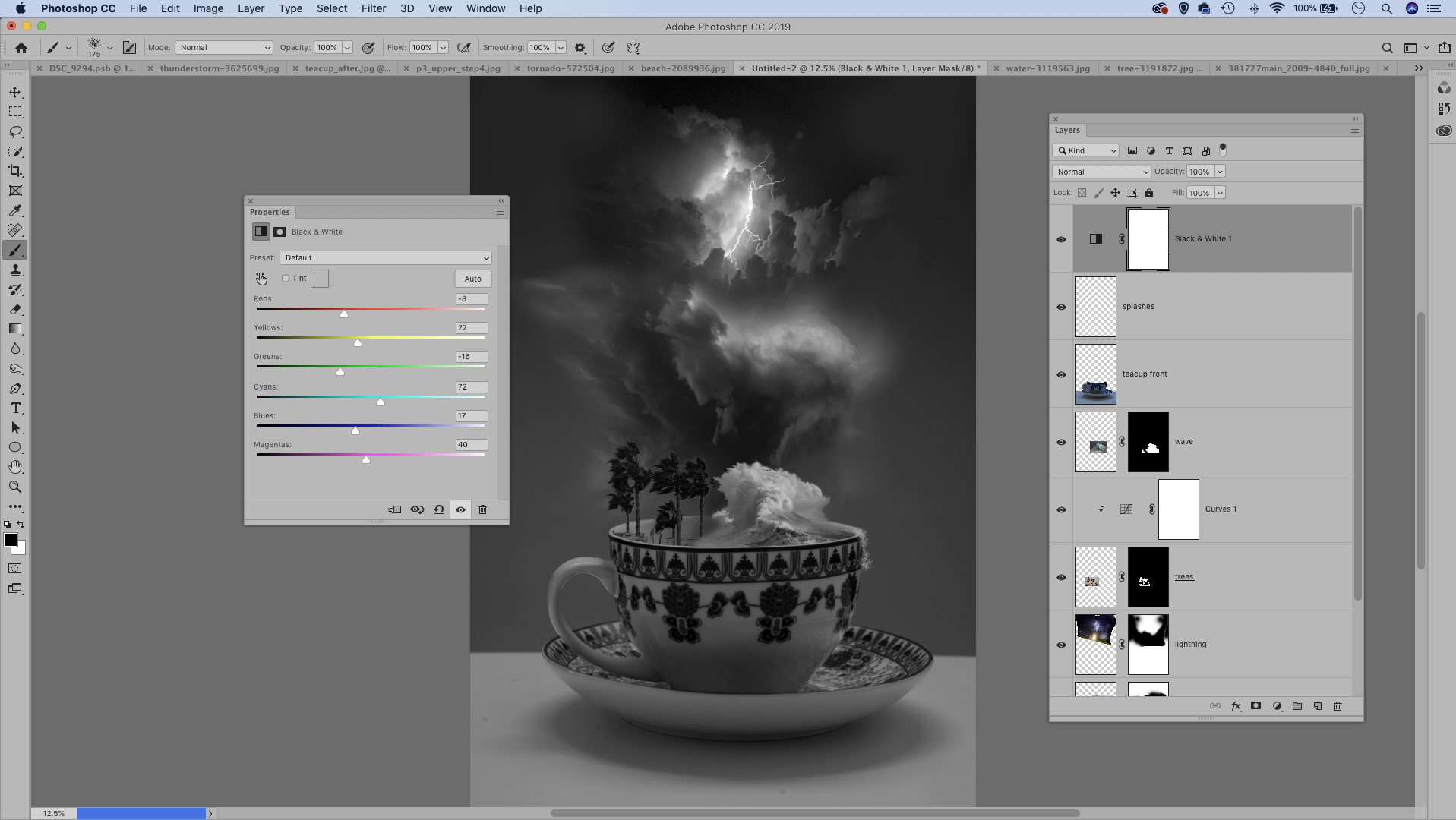Viewport: 1456px width, 820px height.
Task: Expand the brush Mode dropdown
Action: (223, 48)
